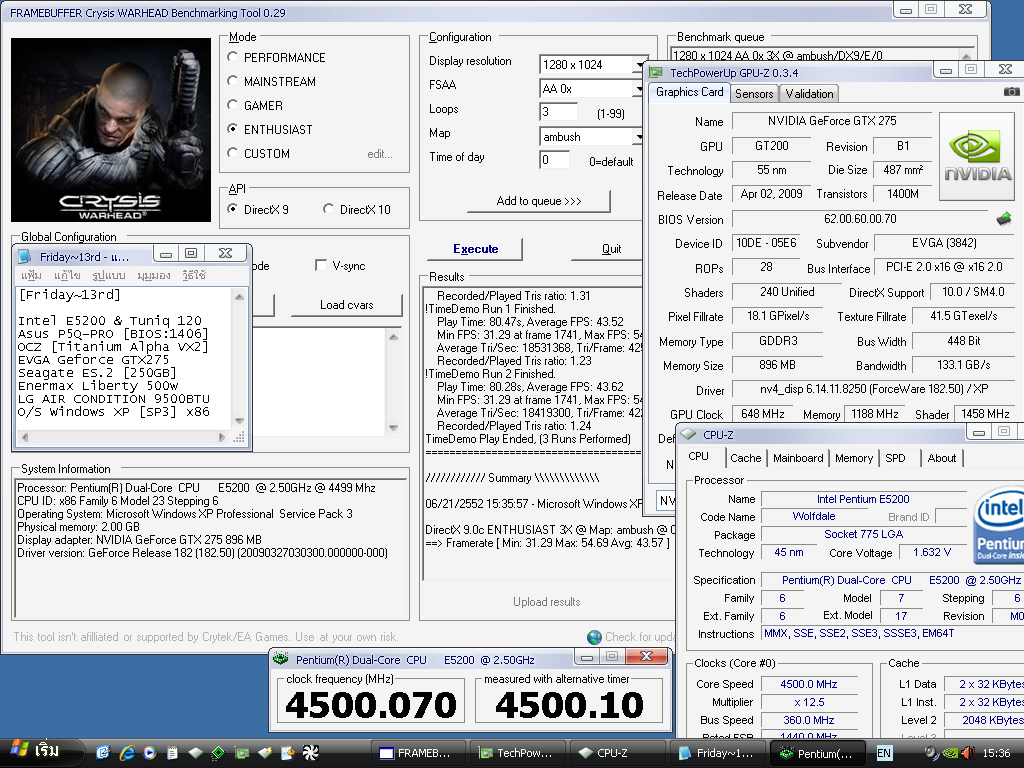Screen dimensions: 1024x768
Task: Switch to Friday~1... taskbar button
Action: 717,753
